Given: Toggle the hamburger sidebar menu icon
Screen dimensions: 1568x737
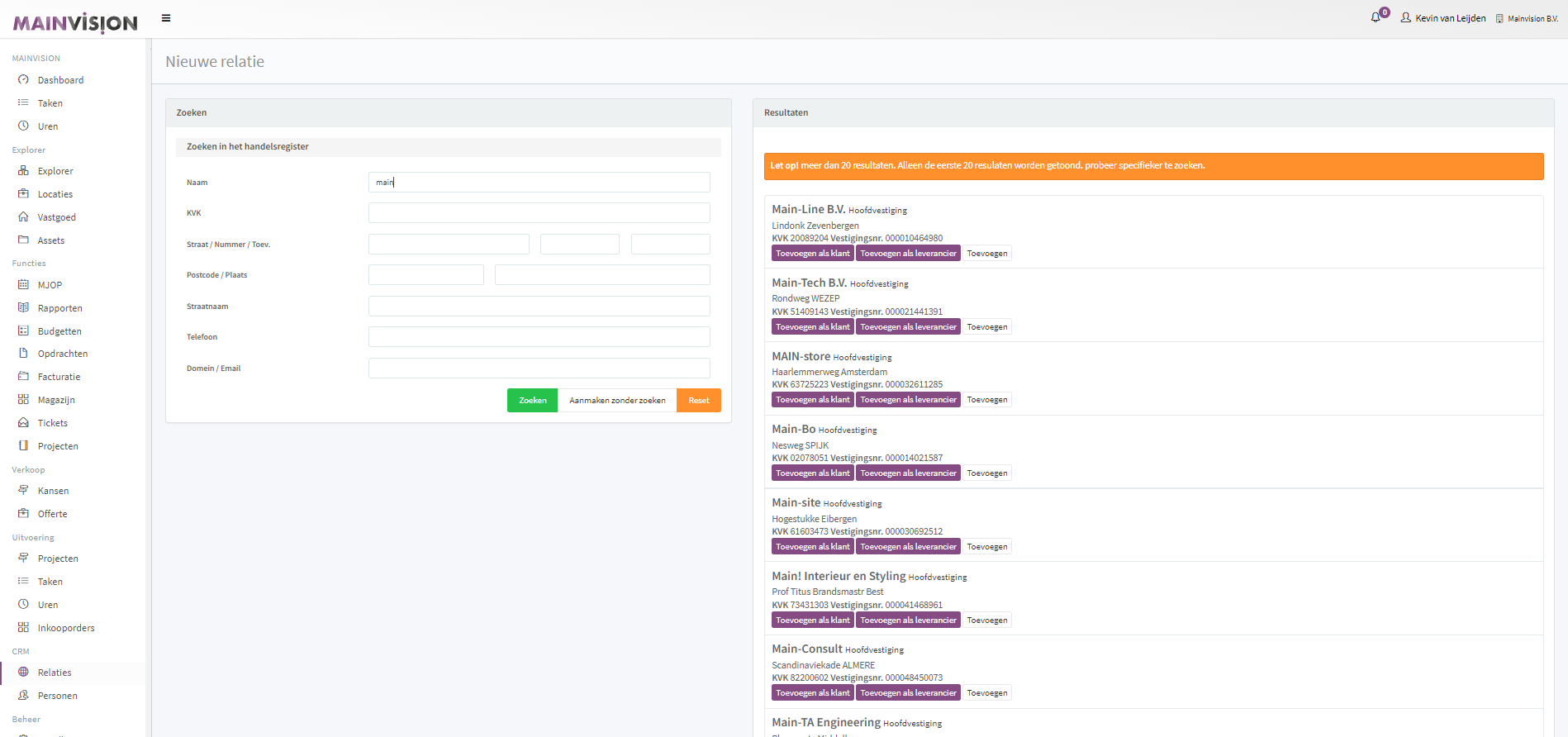Looking at the screenshot, I should (166, 18).
